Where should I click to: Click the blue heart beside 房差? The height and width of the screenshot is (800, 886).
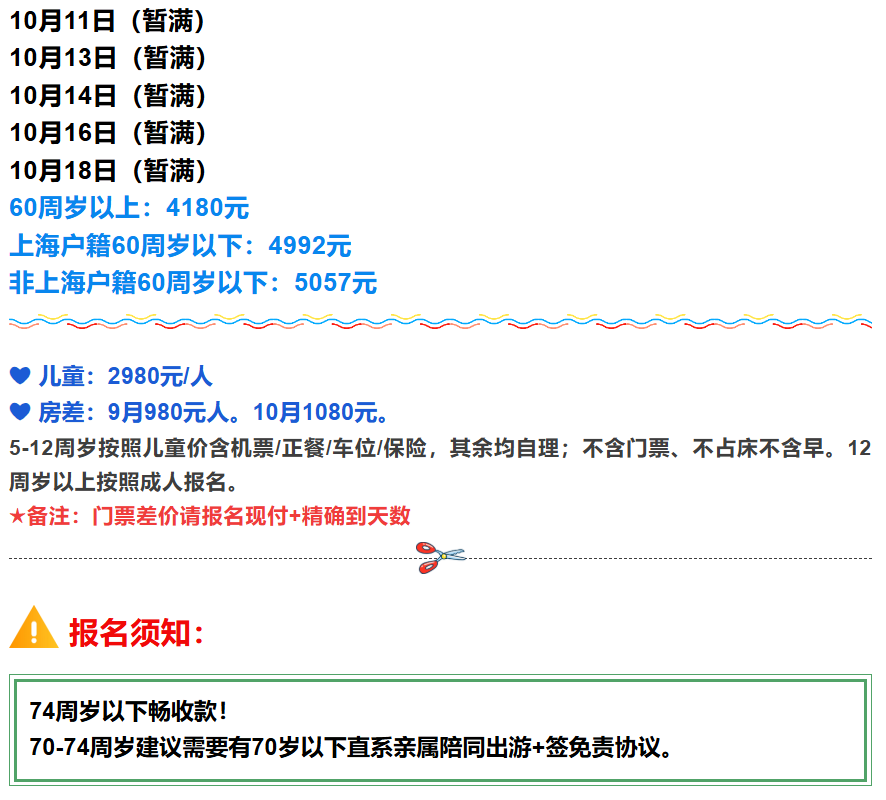click(20, 412)
